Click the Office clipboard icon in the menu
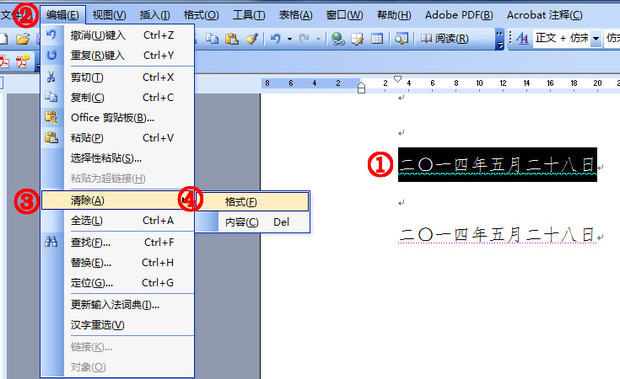620x379 pixels. [x=51, y=117]
